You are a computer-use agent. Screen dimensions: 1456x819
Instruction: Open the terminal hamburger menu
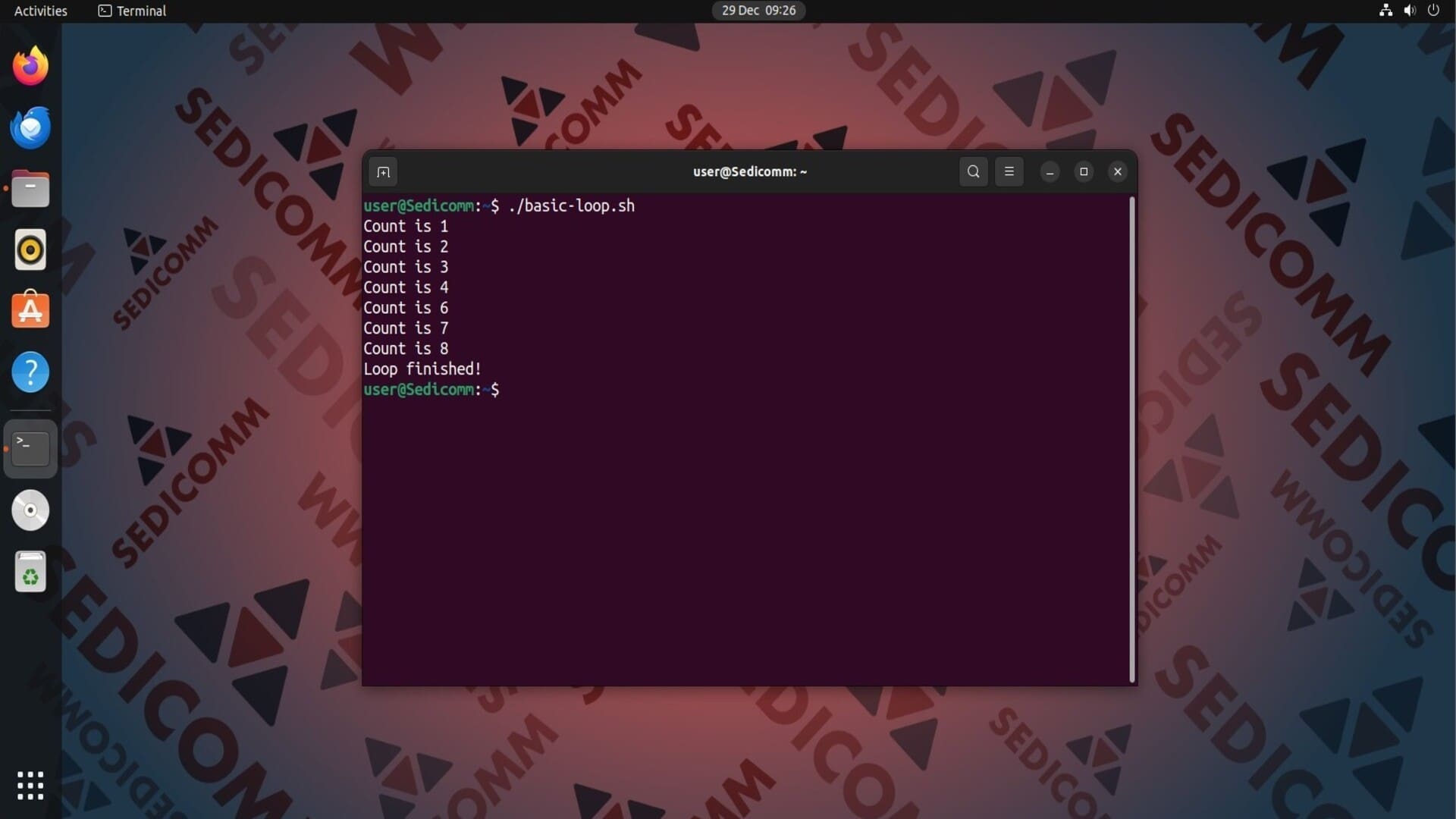tap(1009, 171)
